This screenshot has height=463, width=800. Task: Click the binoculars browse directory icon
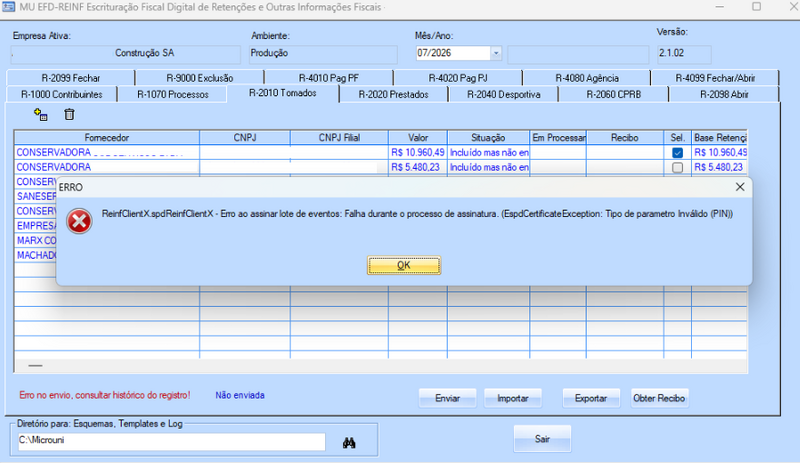click(349, 443)
